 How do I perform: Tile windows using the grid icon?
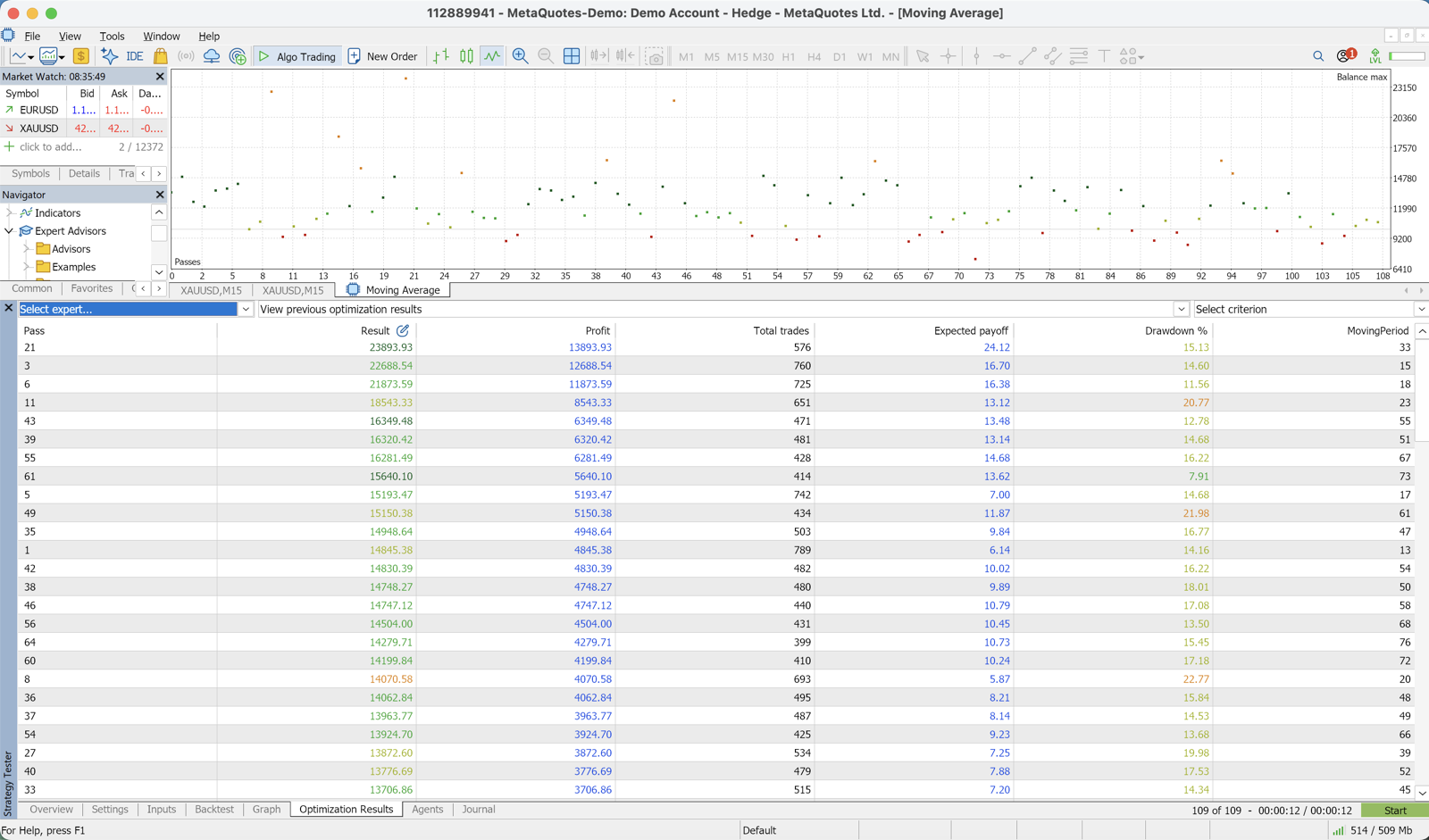(572, 56)
